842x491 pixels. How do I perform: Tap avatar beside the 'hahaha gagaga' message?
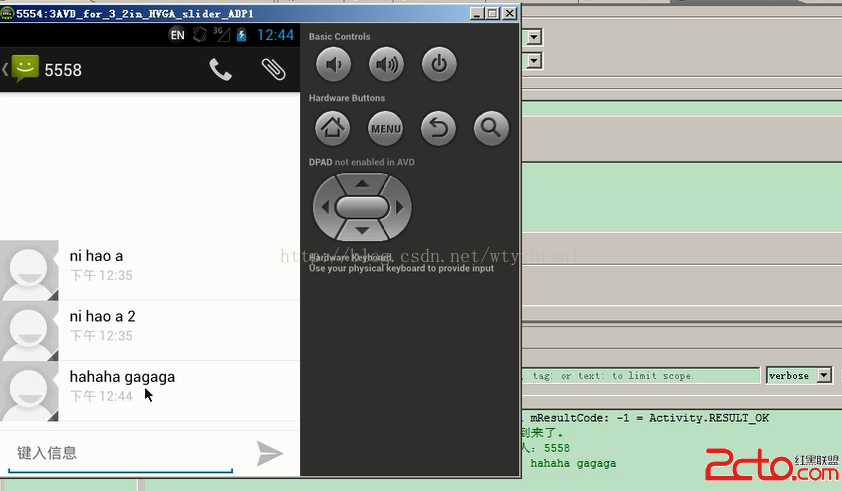click(x=29, y=391)
